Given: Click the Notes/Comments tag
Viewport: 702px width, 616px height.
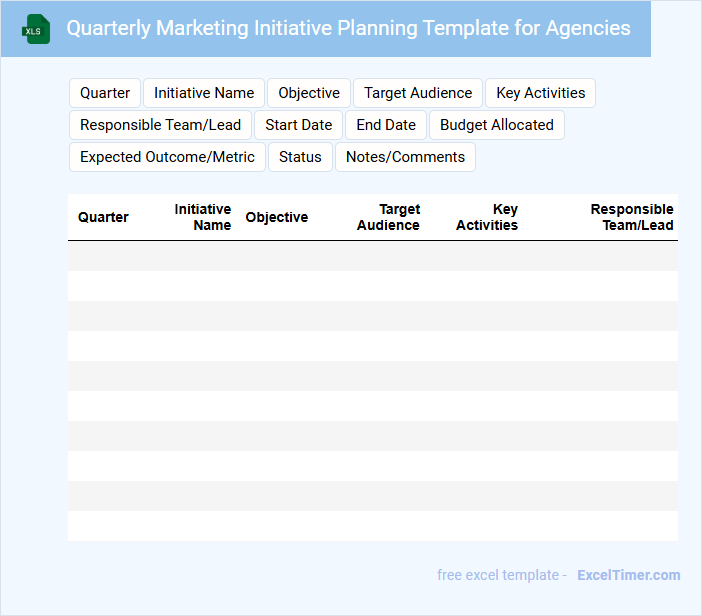Looking at the screenshot, I should pos(405,157).
